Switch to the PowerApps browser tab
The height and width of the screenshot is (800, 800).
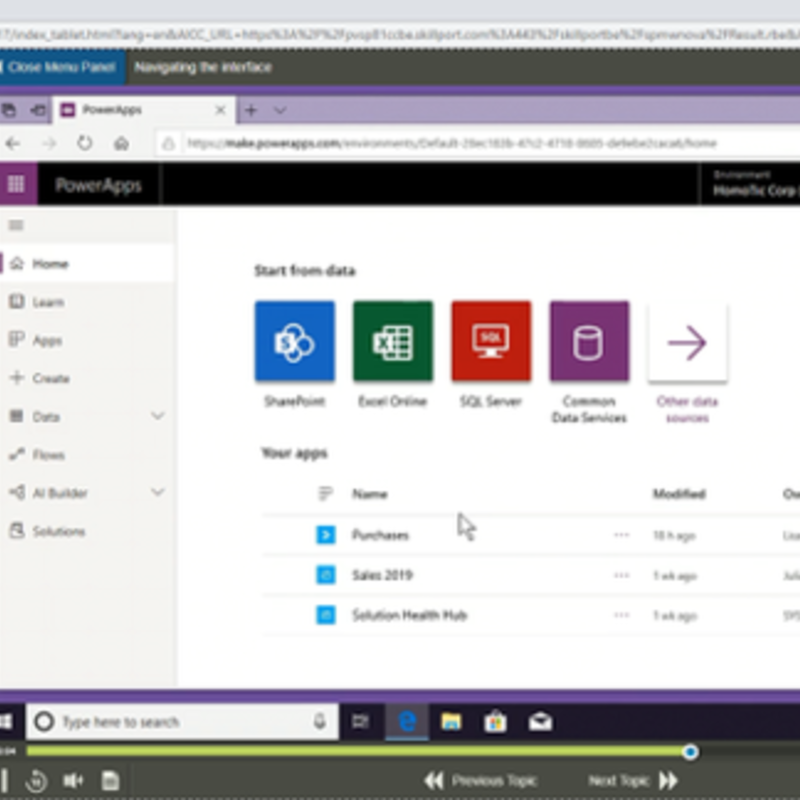tap(144, 110)
